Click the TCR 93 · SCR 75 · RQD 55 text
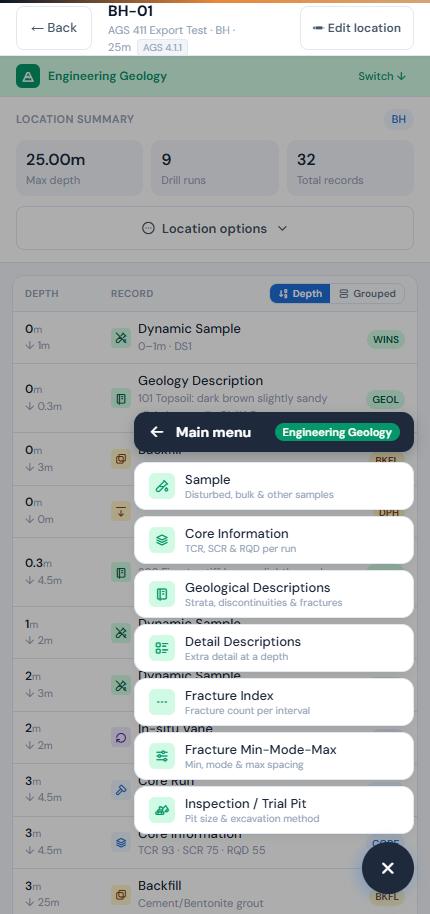This screenshot has height=914, width=430. point(202,850)
